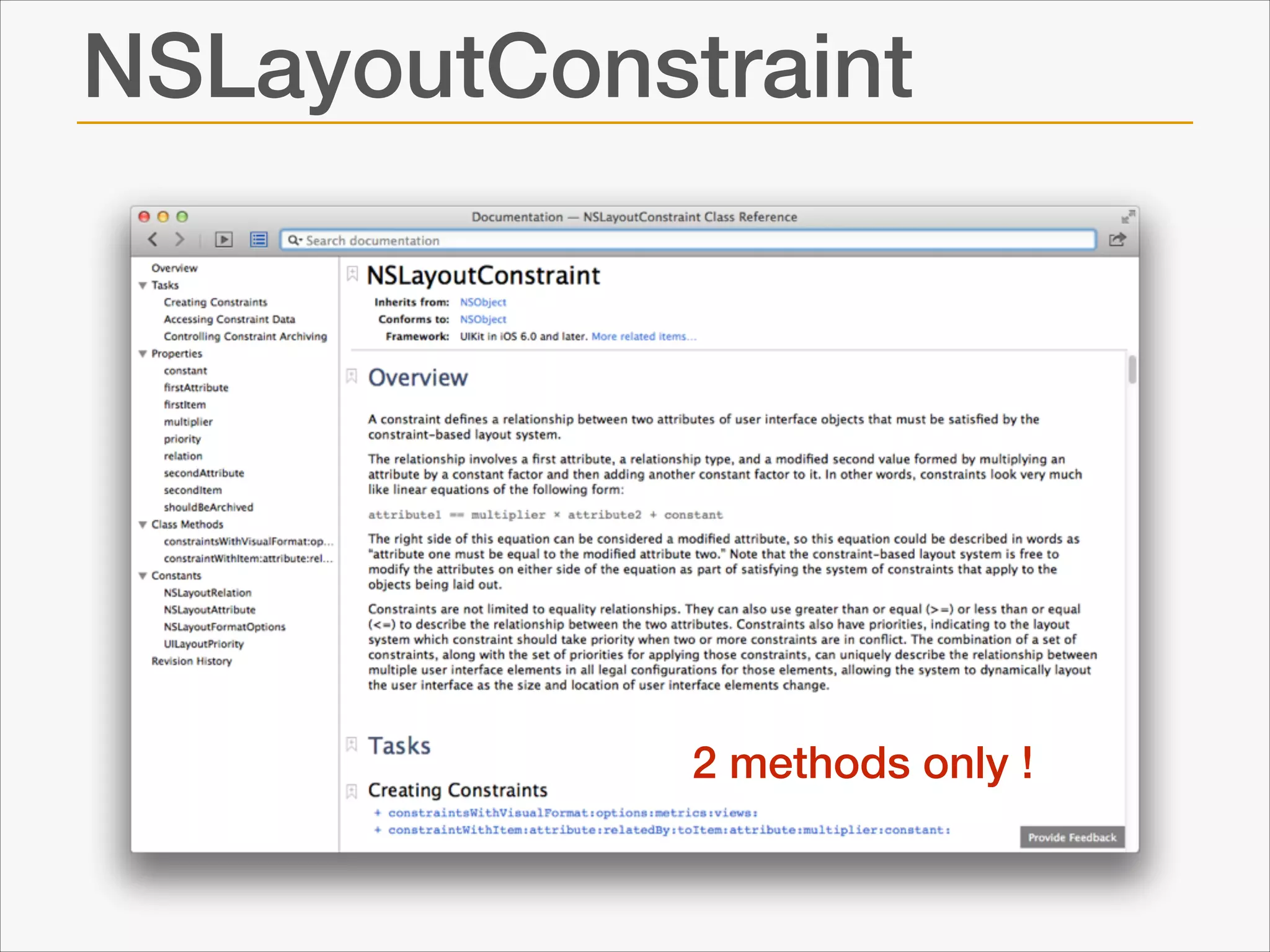Select priority in the sidebar
Viewport: 1270px width, 952px height.
click(182, 439)
